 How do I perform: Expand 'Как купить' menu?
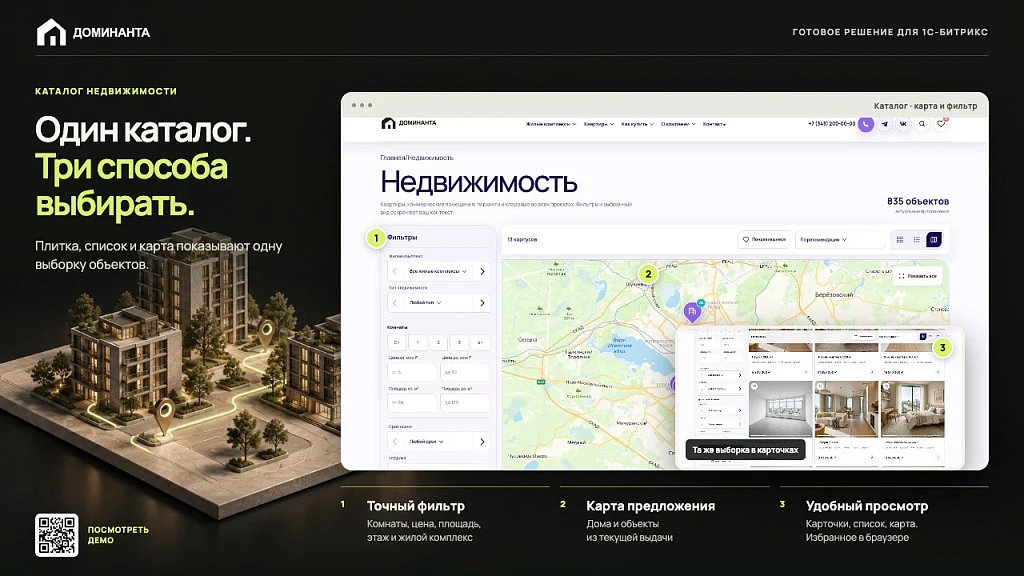click(637, 124)
